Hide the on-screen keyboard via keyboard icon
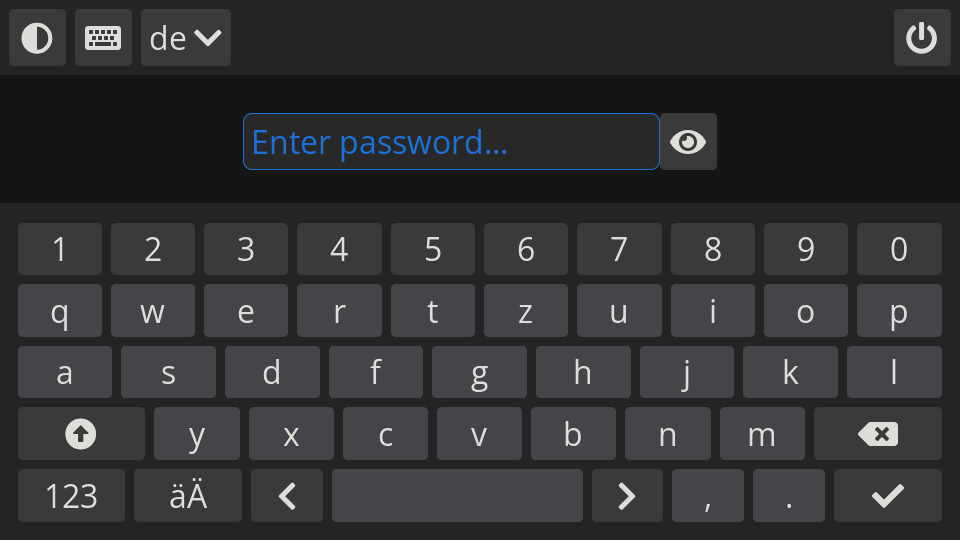This screenshot has height=540, width=960. pyautogui.click(x=103, y=37)
